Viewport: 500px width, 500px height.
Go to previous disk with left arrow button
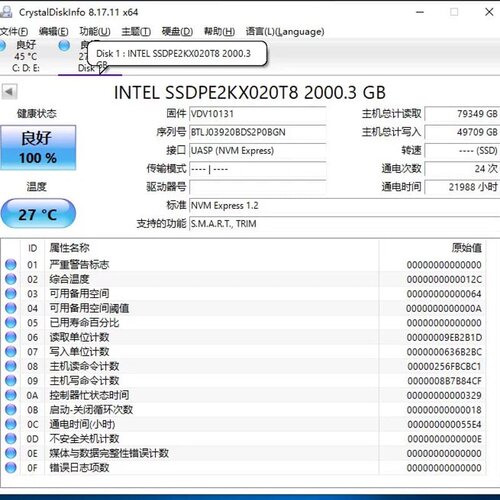[9, 91]
